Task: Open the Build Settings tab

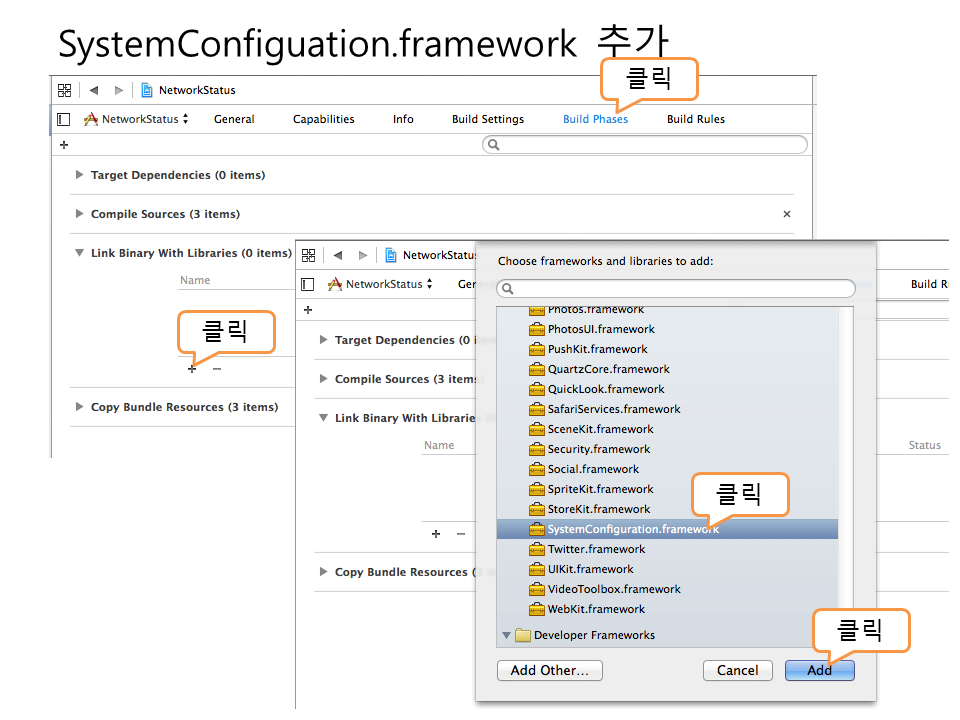Action: coord(487,119)
